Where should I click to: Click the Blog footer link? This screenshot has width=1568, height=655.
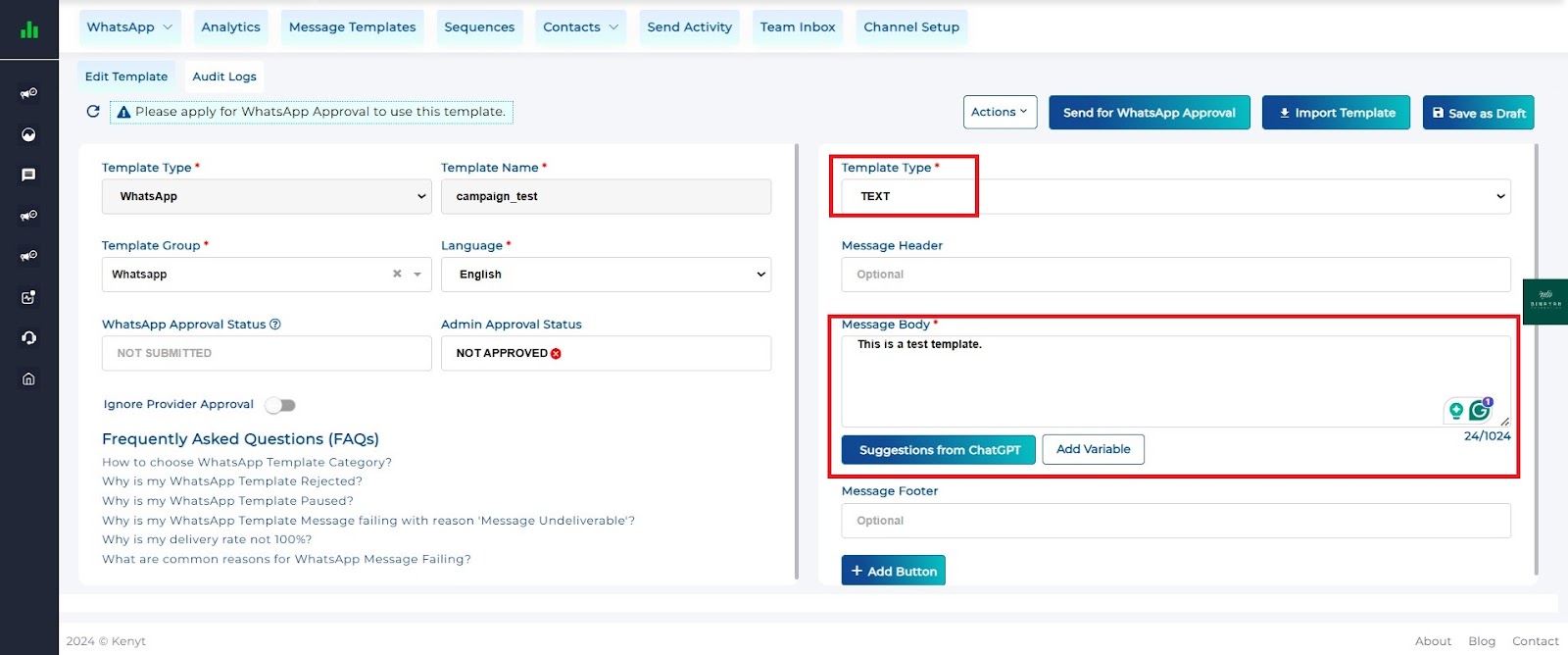click(1482, 641)
